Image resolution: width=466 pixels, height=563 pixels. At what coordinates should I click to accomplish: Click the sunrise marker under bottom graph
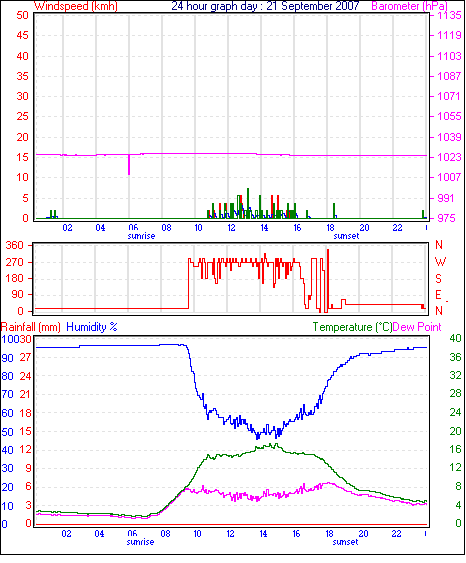coord(140,542)
